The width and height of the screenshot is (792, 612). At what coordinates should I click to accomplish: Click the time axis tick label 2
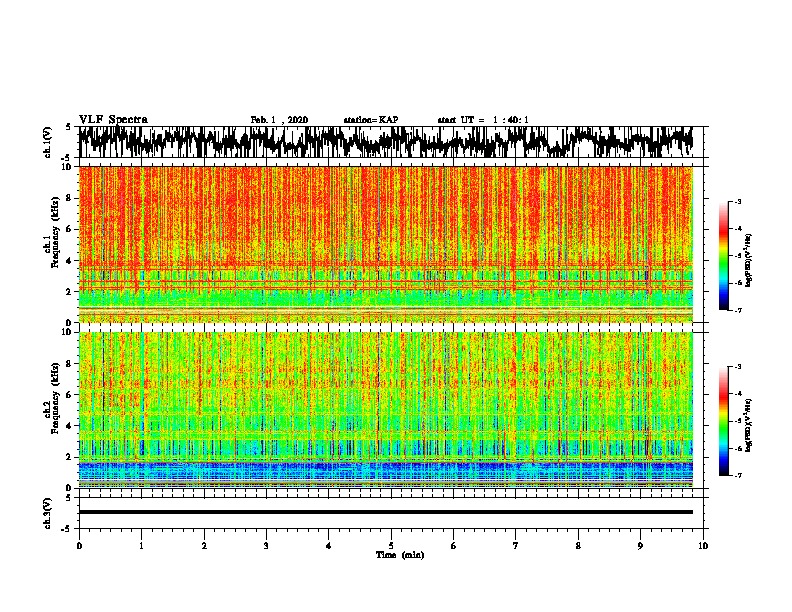point(204,546)
